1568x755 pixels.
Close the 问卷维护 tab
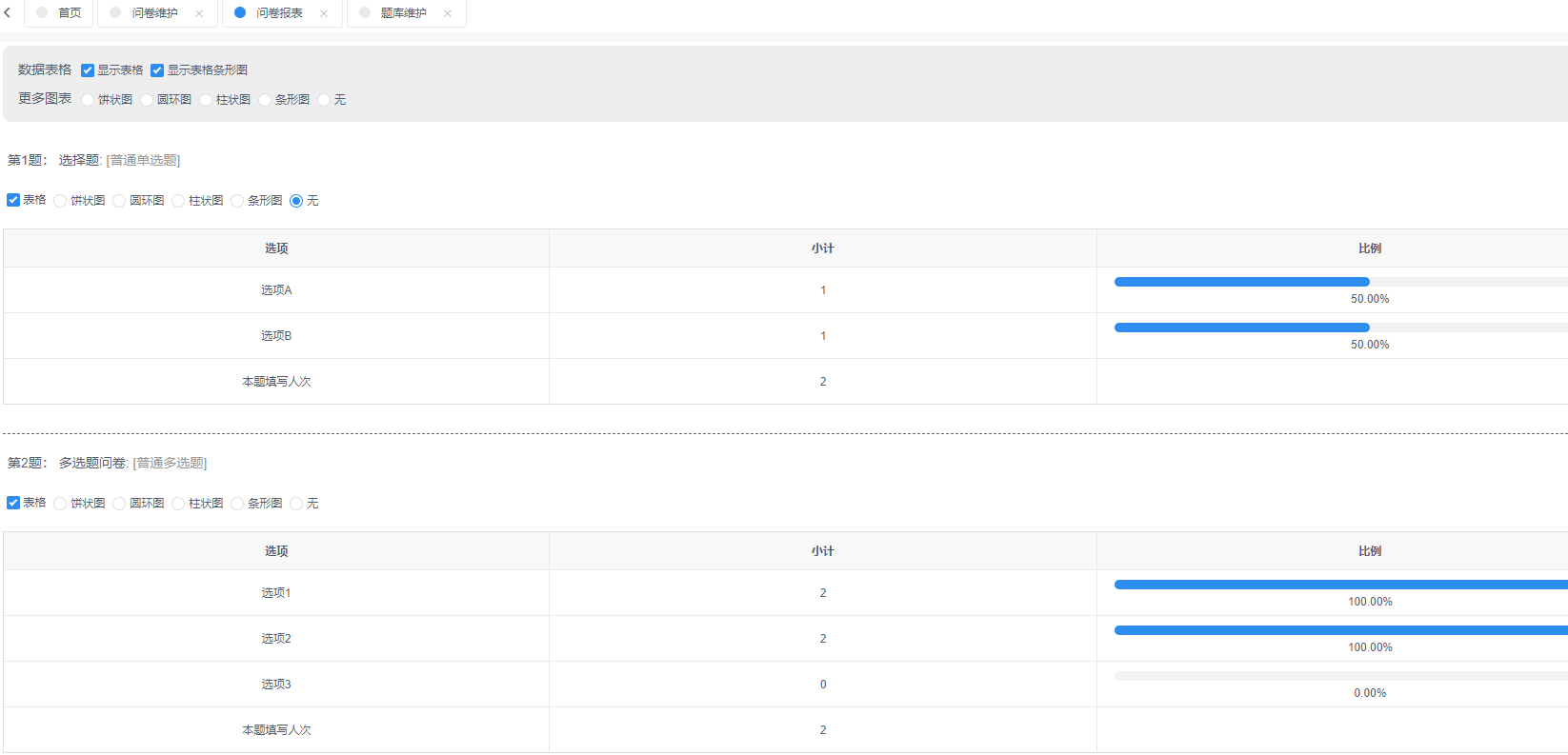pyautogui.click(x=199, y=13)
